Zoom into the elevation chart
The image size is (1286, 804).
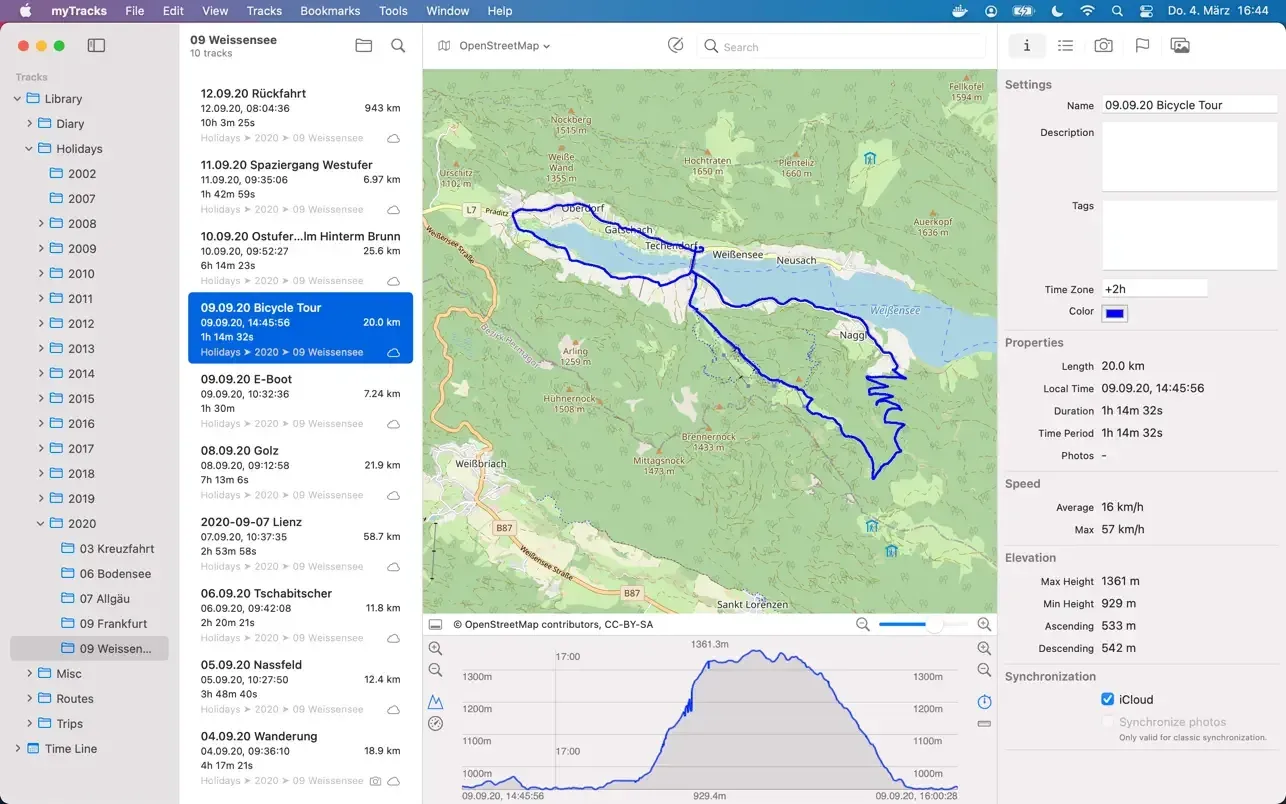(434, 648)
